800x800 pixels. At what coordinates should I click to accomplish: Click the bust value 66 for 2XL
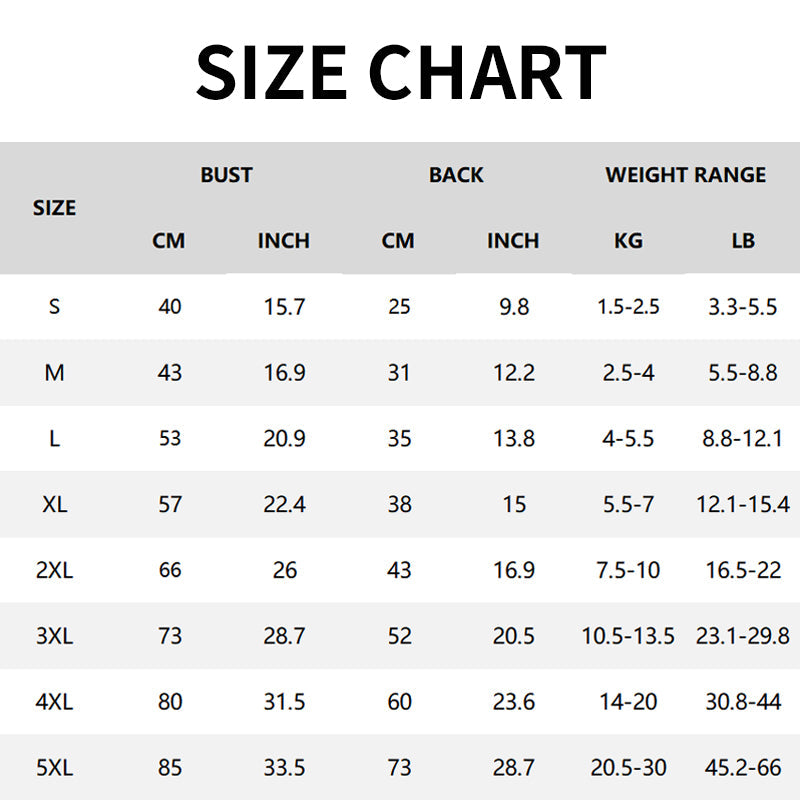pyautogui.click(x=170, y=570)
